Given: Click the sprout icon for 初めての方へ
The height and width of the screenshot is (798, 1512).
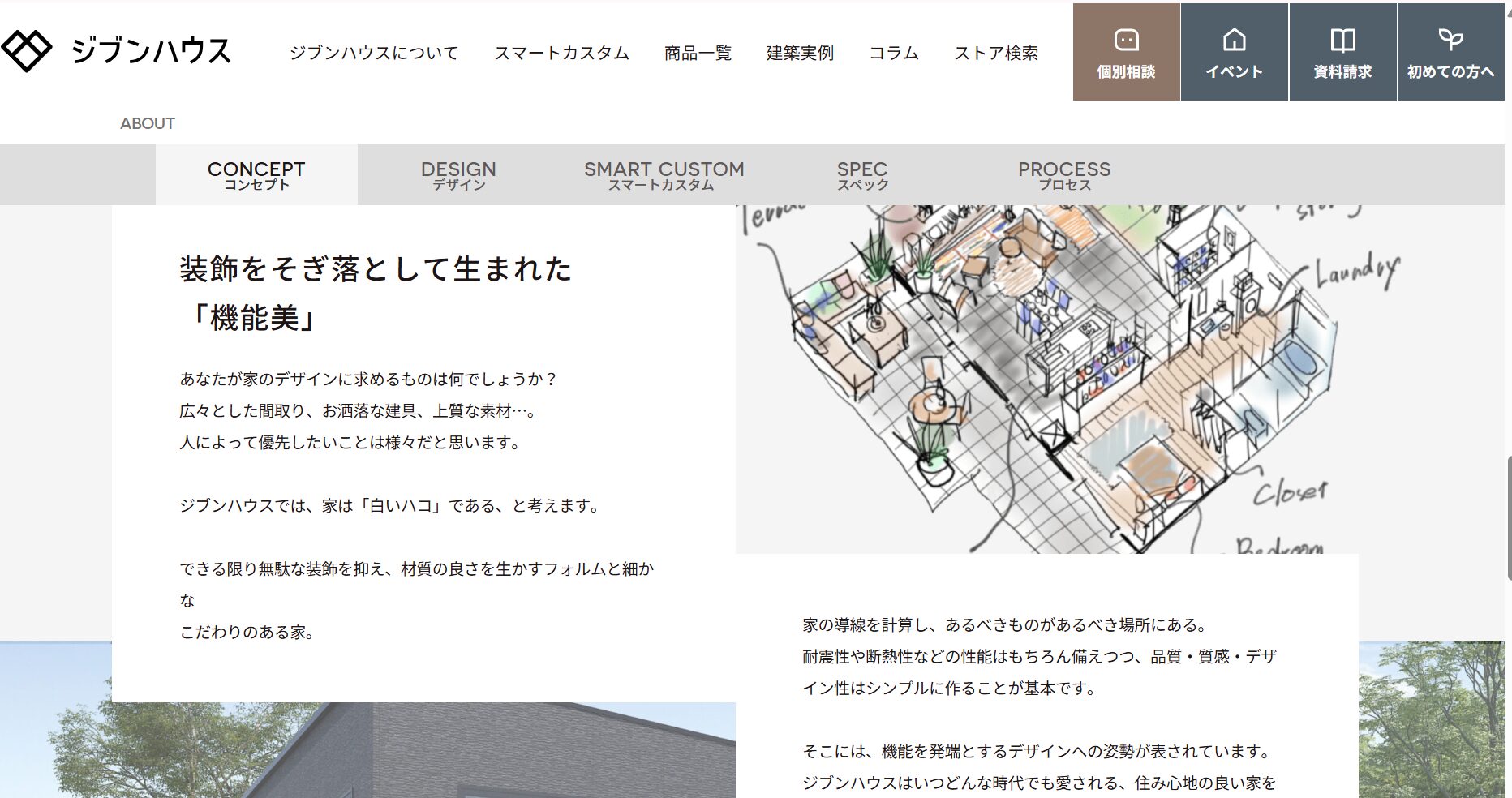Looking at the screenshot, I should (x=1450, y=39).
